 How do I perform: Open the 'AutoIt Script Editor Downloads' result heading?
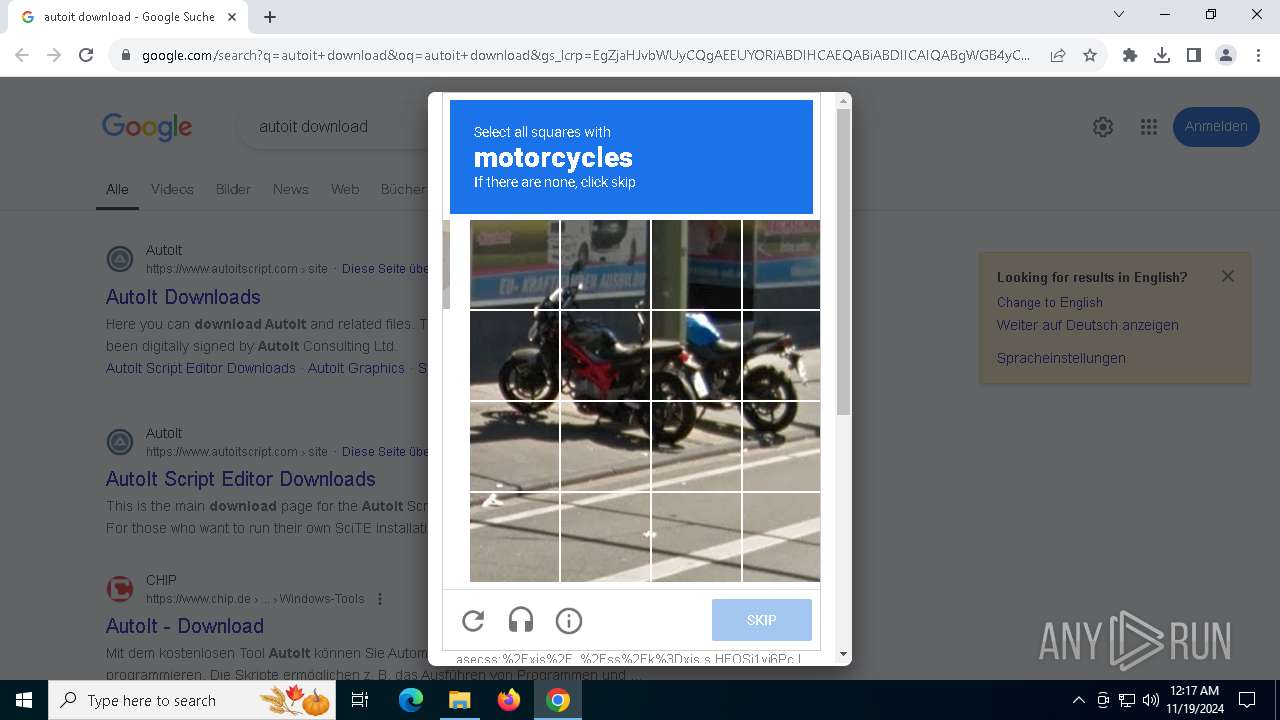pos(241,479)
